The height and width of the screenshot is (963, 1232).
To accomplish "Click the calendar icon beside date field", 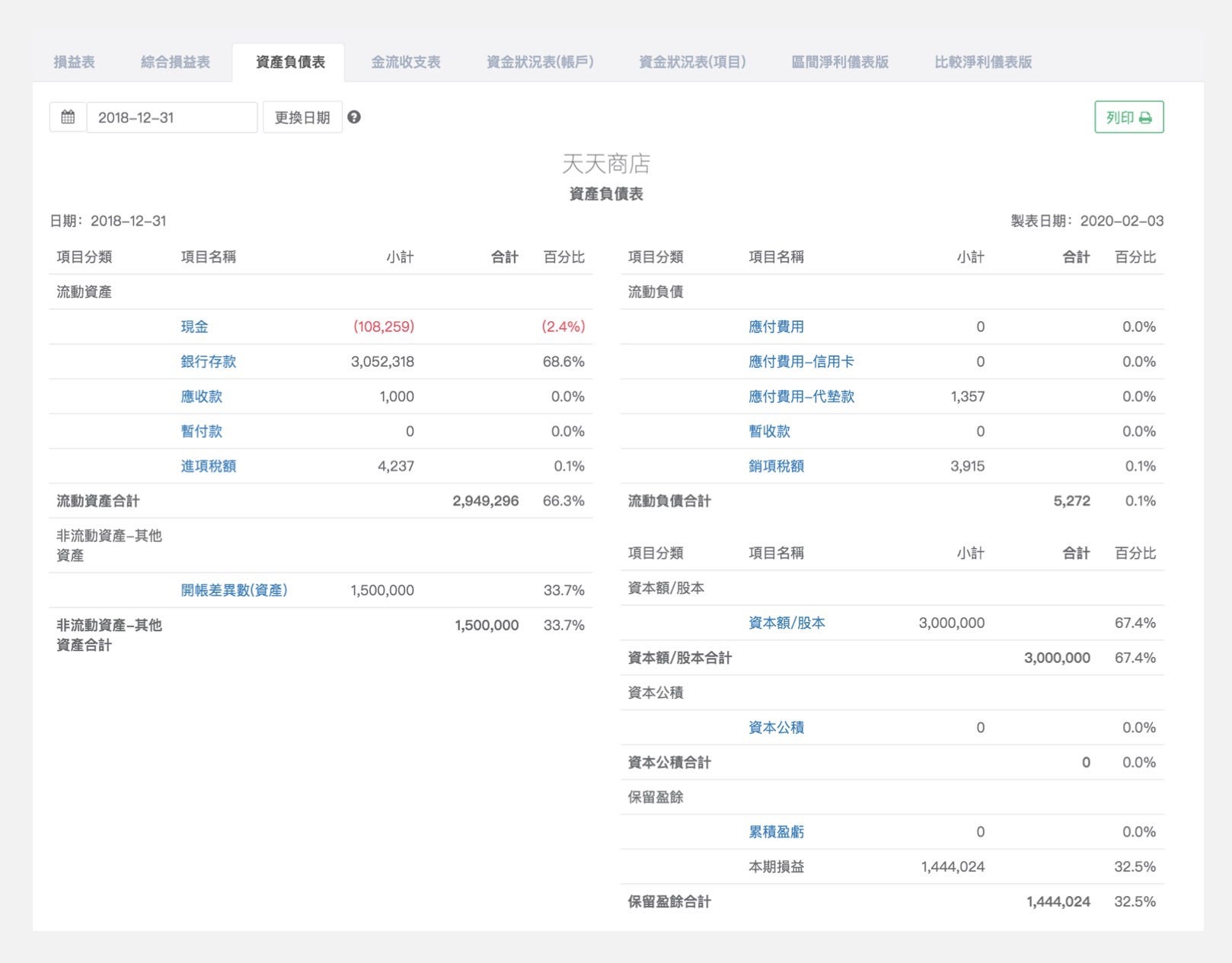I will (x=68, y=117).
